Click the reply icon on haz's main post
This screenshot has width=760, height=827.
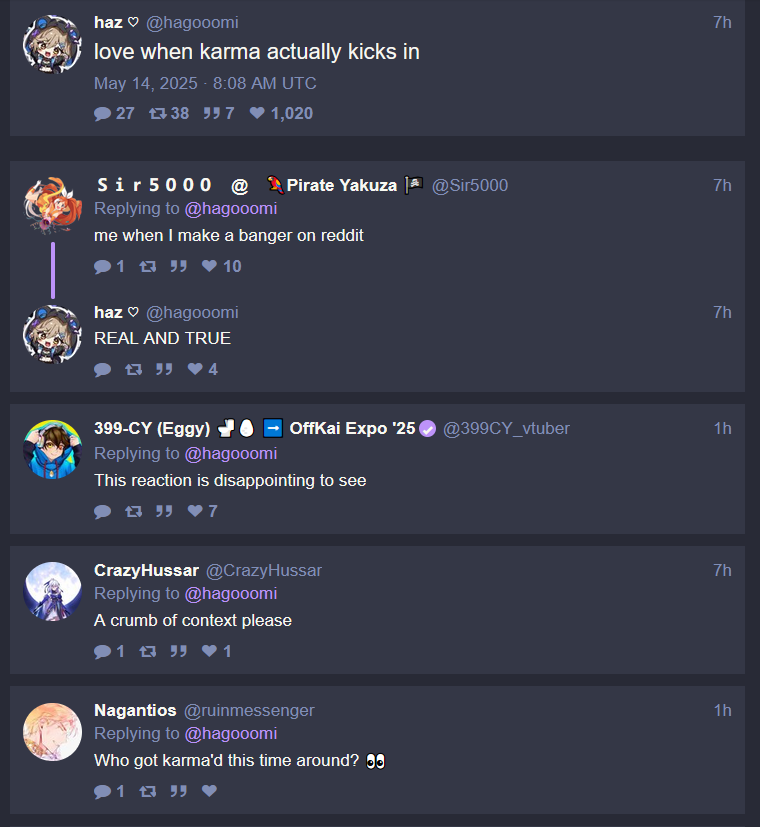pos(102,113)
